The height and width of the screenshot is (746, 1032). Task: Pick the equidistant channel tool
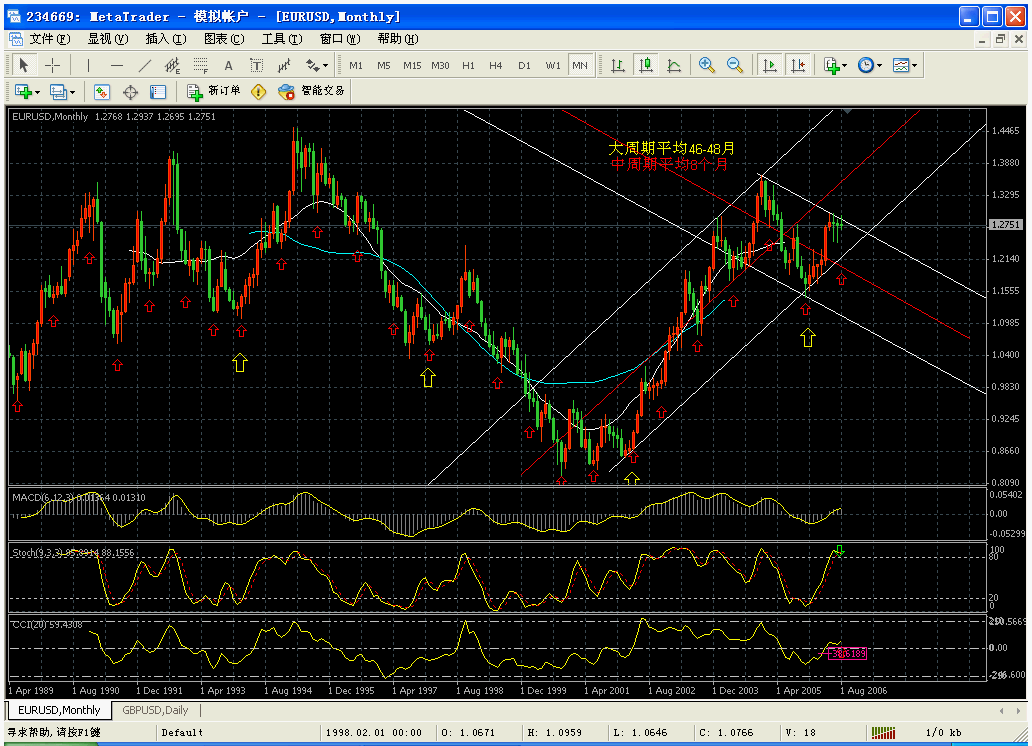[x=172, y=65]
